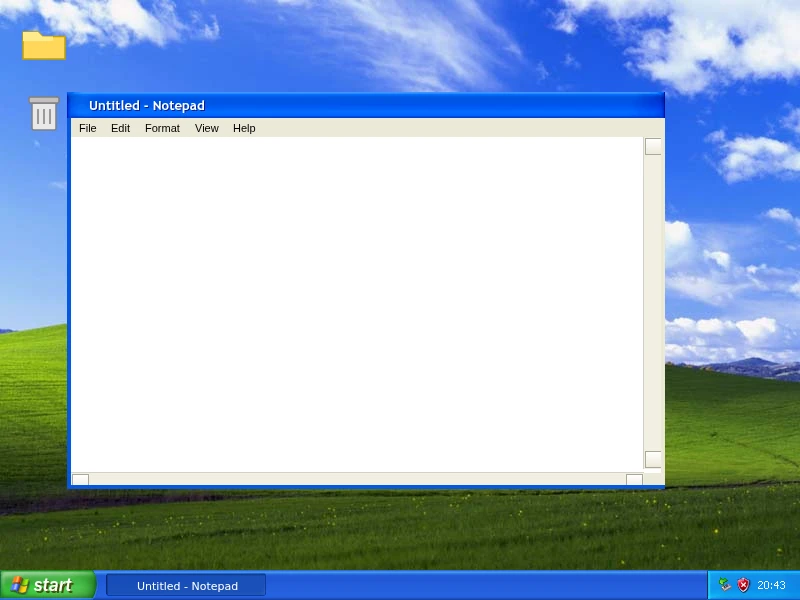Open the File menu in Notepad
The height and width of the screenshot is (600, 800).
coord(88,128)
